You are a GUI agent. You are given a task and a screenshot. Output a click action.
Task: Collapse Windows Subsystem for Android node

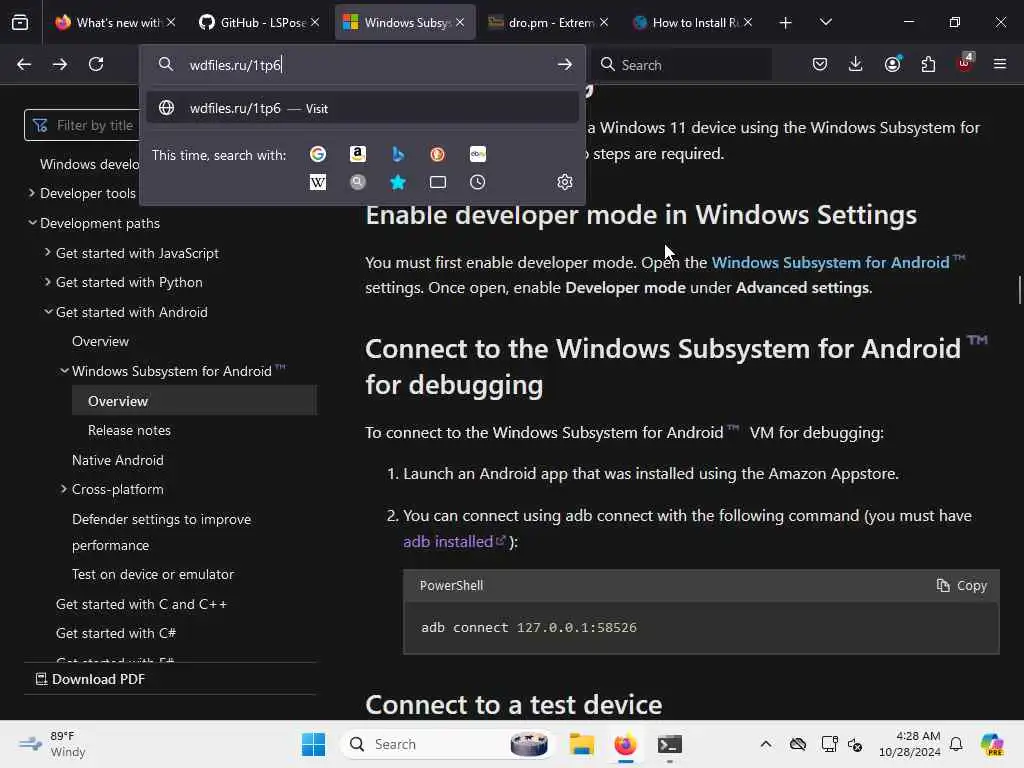(63, 370)
